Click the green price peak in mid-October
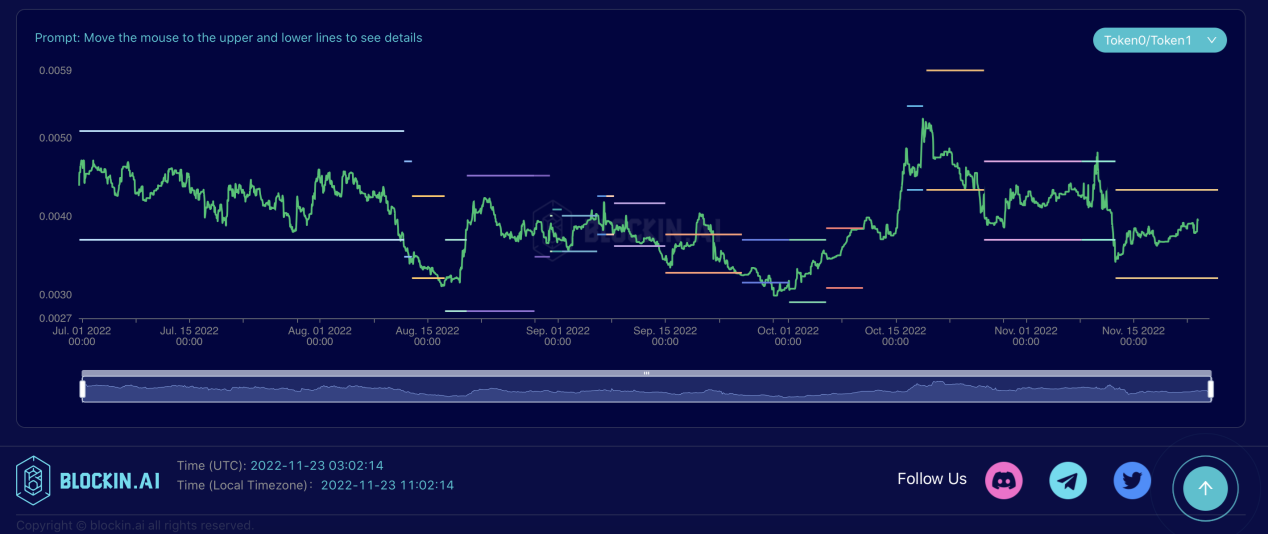1268x534 pixels. tap(925, 122)
